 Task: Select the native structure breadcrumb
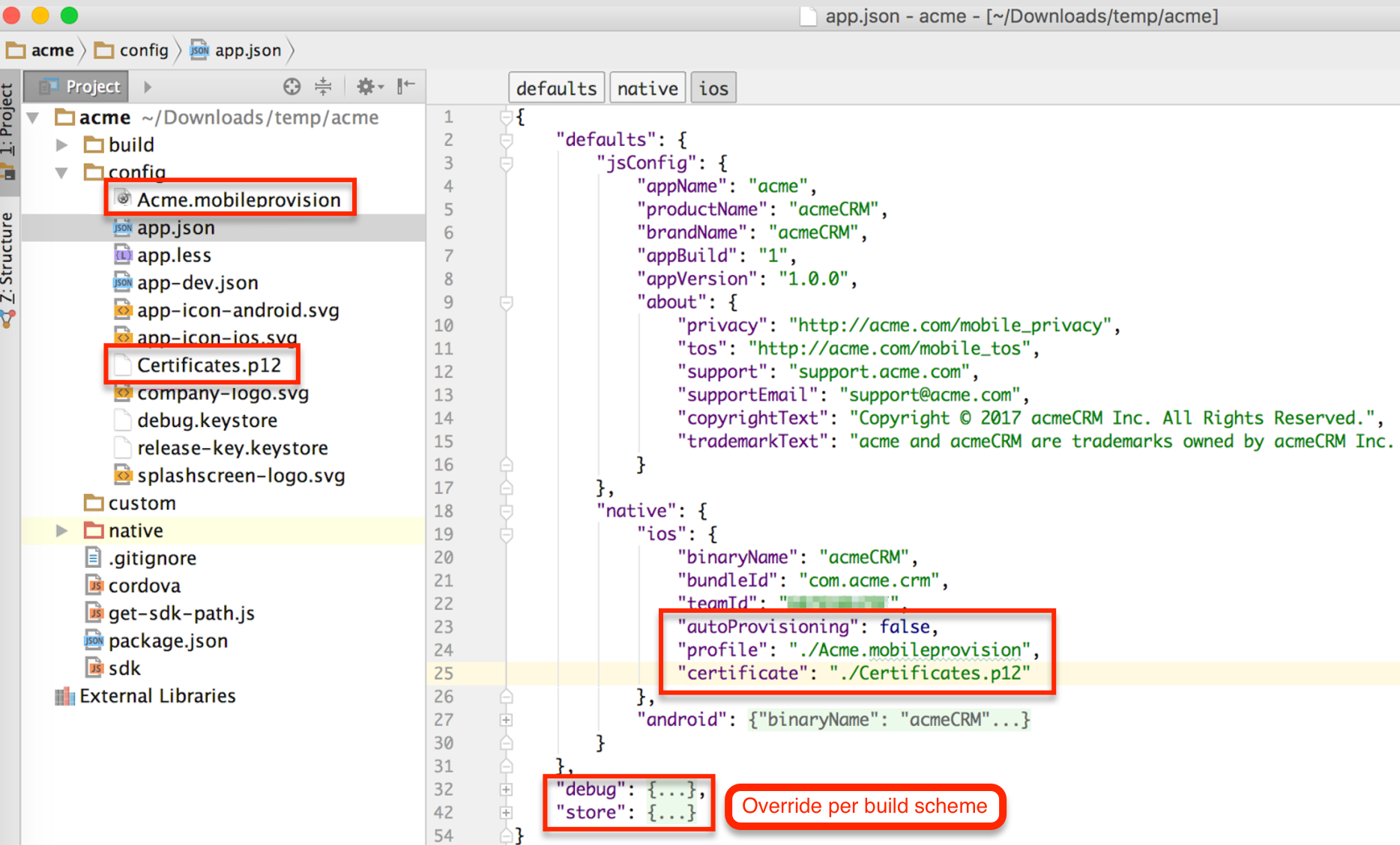(648, 88)
